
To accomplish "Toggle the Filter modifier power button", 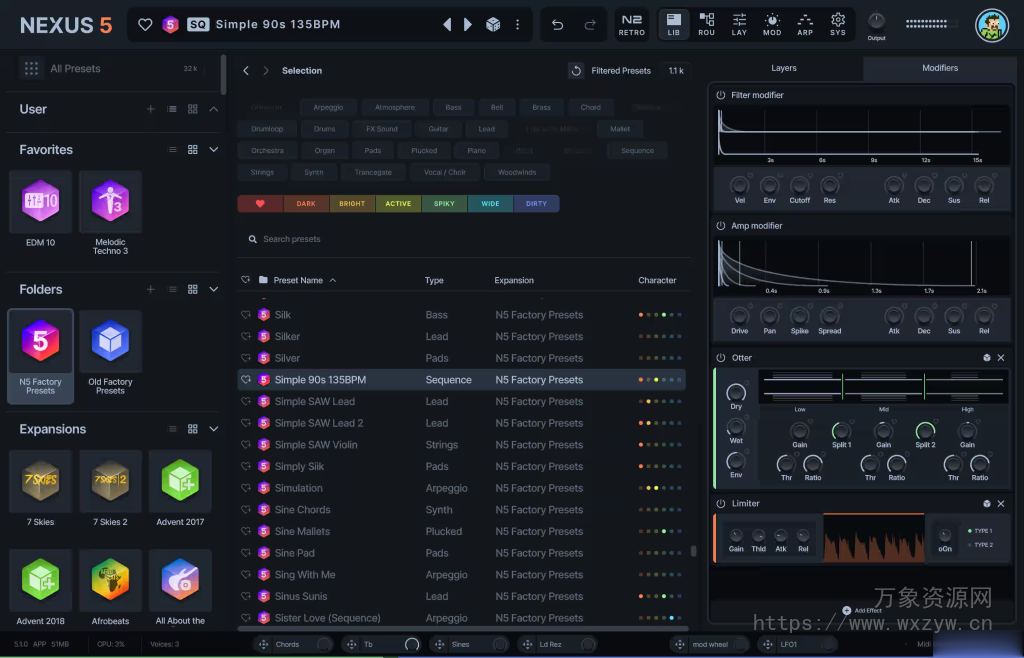I will (721, 95).
